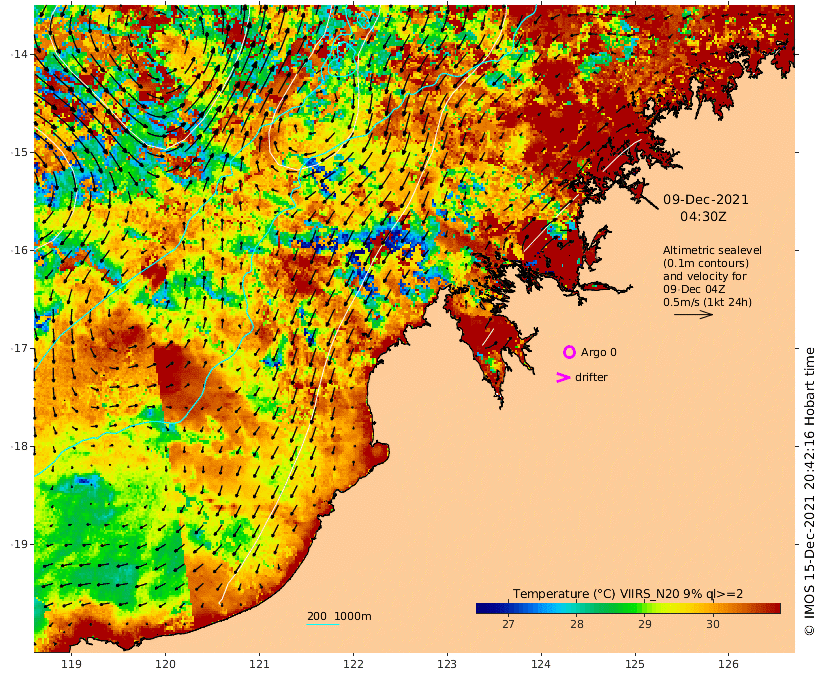Click the date text 09-Dec-2021

pos(705,199)
